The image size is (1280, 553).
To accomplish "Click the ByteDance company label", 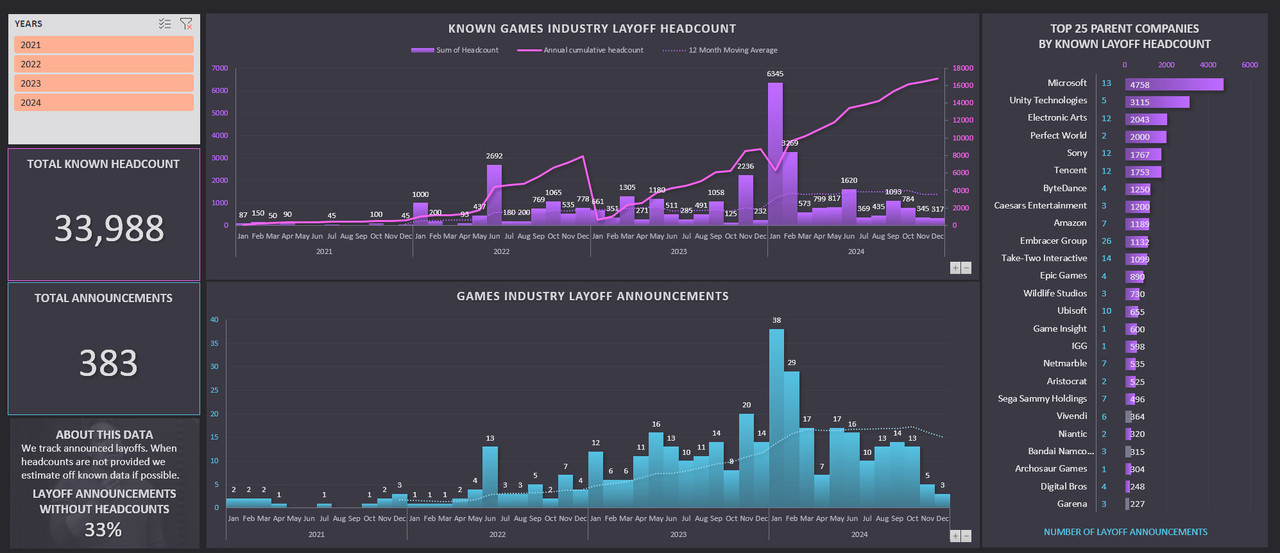I will click(1065, 188).
